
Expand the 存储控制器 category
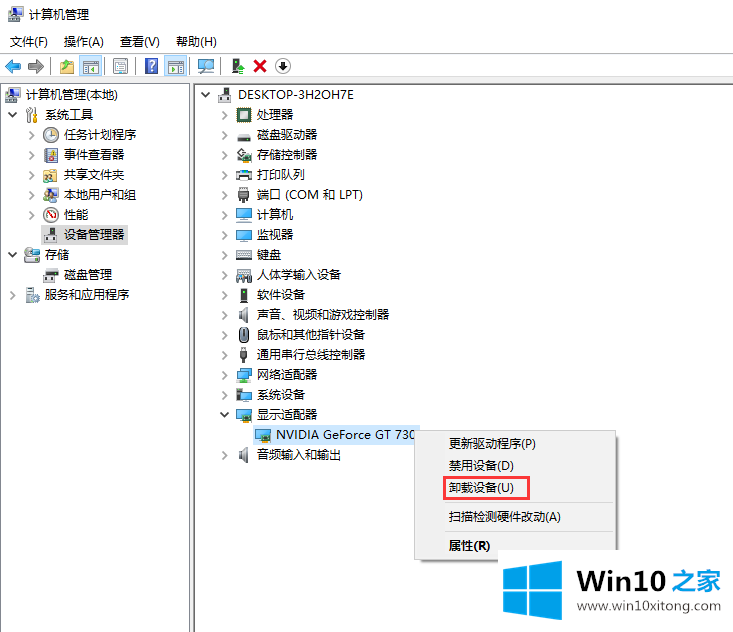click(x=224, y=155)
